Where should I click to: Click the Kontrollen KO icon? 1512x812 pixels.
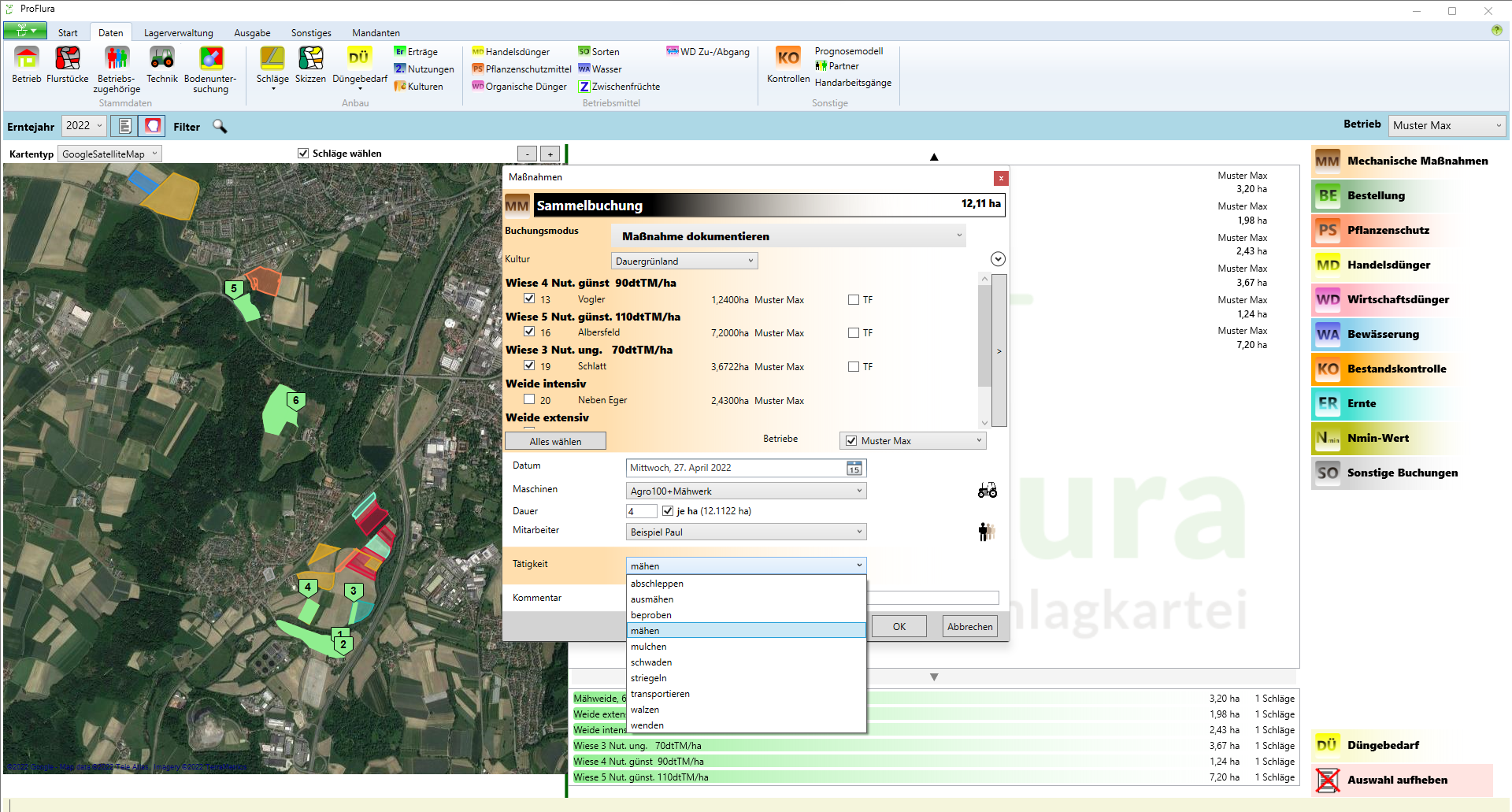(787, 59)
